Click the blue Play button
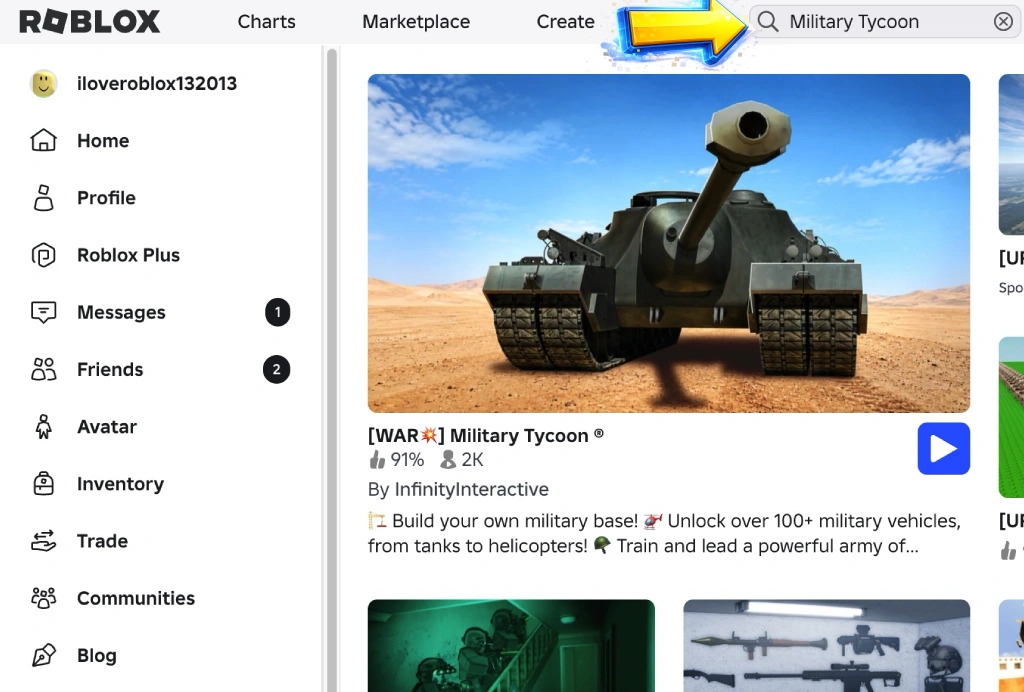 pos(944,448)
